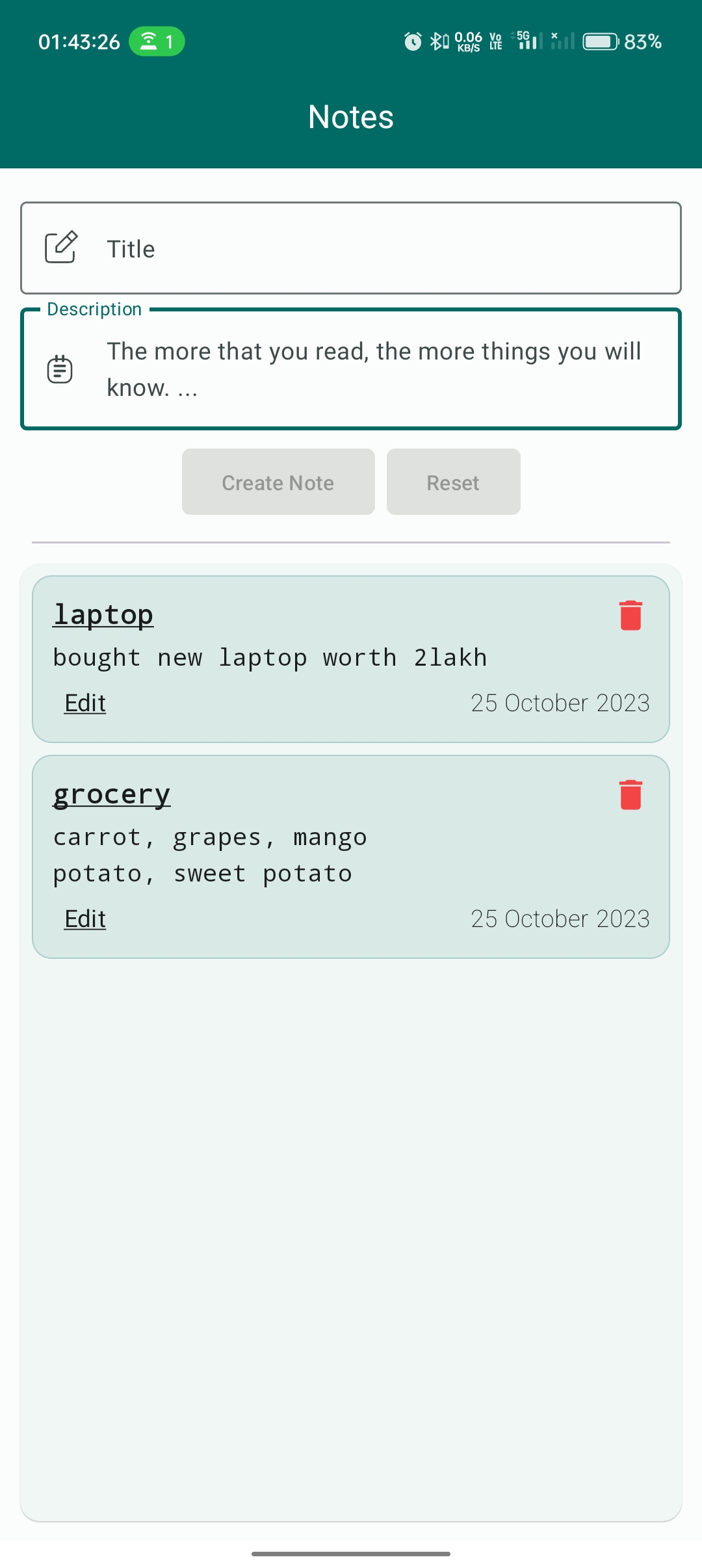
Task: Open Edit for the grocery note
Action: tap(84, 919)
